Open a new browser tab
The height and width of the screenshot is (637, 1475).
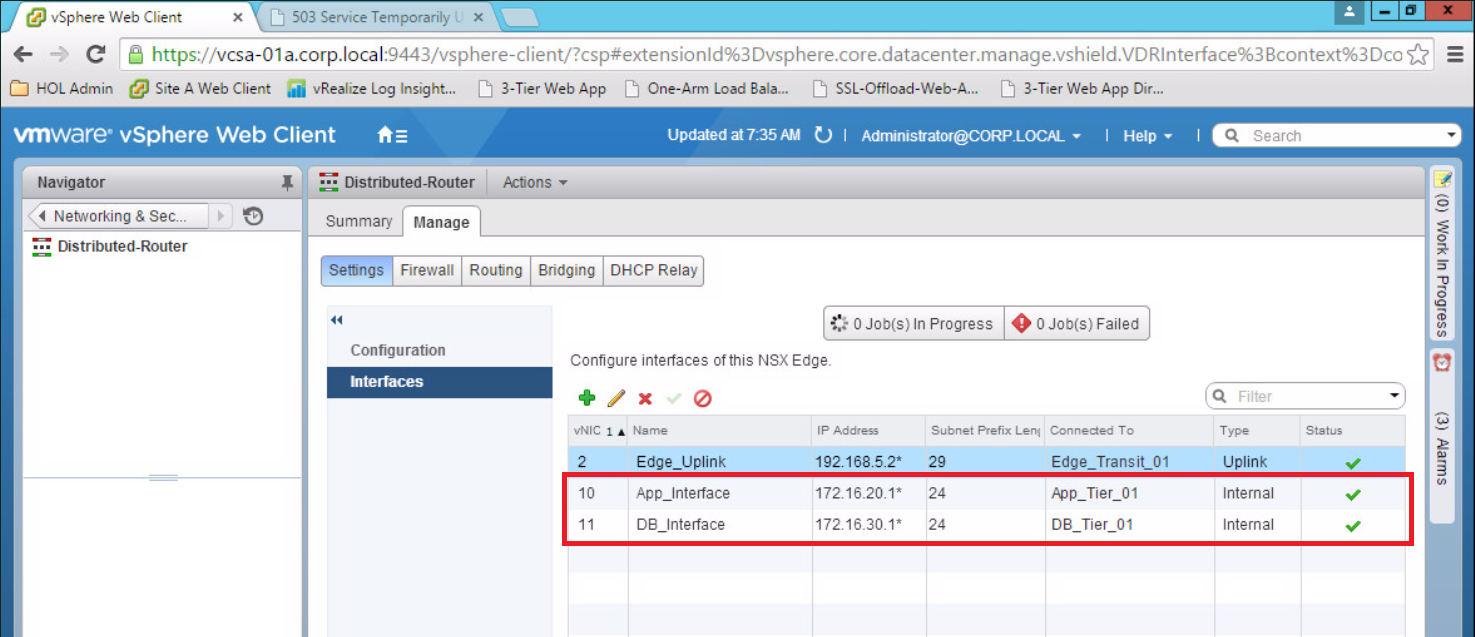[518, 17]
